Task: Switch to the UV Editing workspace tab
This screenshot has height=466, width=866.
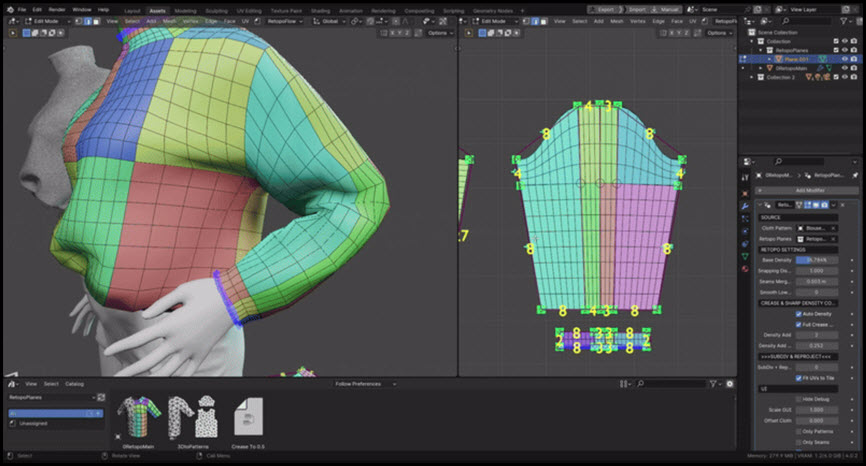Action: (x=249, y=10)
